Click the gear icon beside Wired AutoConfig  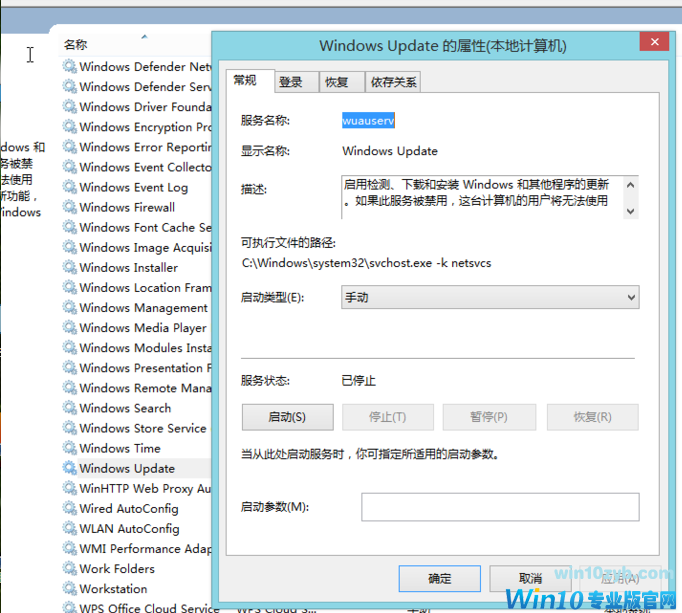click(69, 508)
